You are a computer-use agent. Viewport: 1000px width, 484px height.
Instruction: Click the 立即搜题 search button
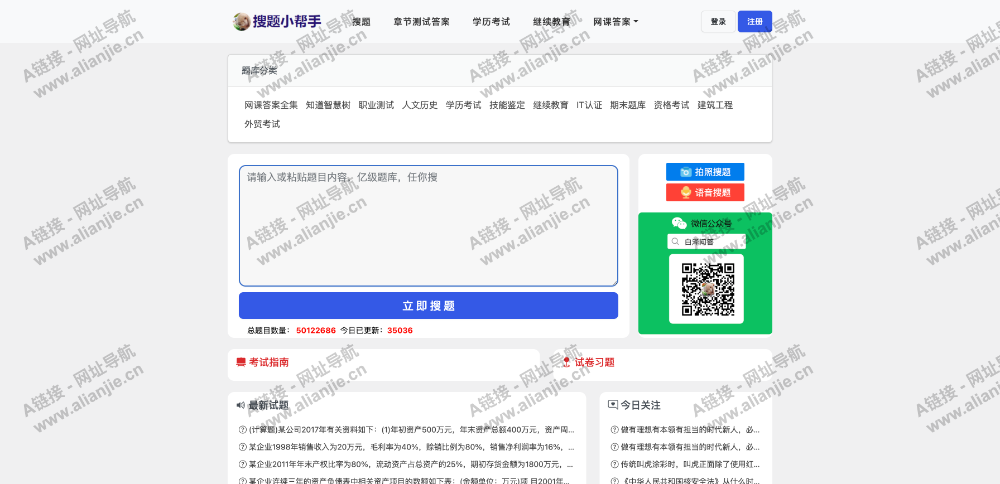coord(429,305)
